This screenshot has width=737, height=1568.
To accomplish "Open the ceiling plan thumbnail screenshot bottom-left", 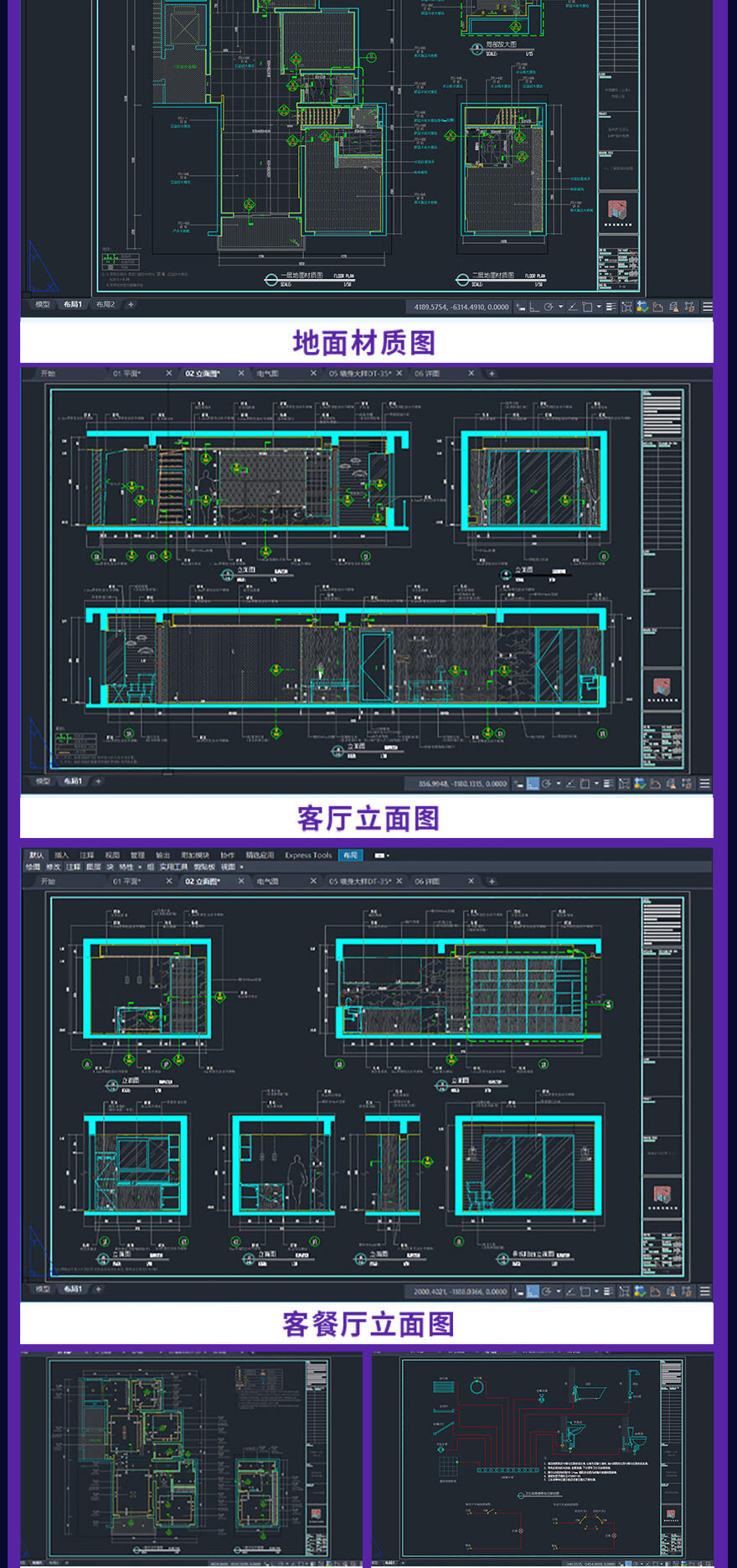I will 192,1458.
